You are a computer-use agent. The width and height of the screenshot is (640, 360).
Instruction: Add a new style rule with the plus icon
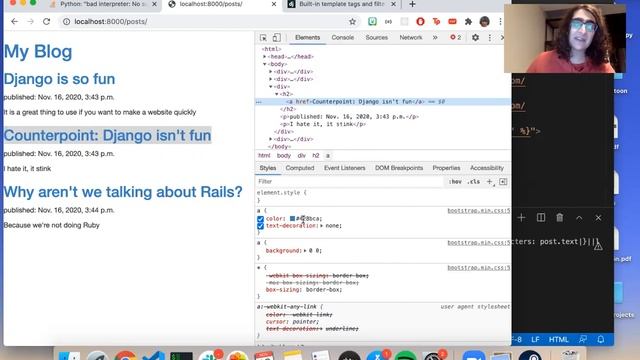tap(489, 182)
